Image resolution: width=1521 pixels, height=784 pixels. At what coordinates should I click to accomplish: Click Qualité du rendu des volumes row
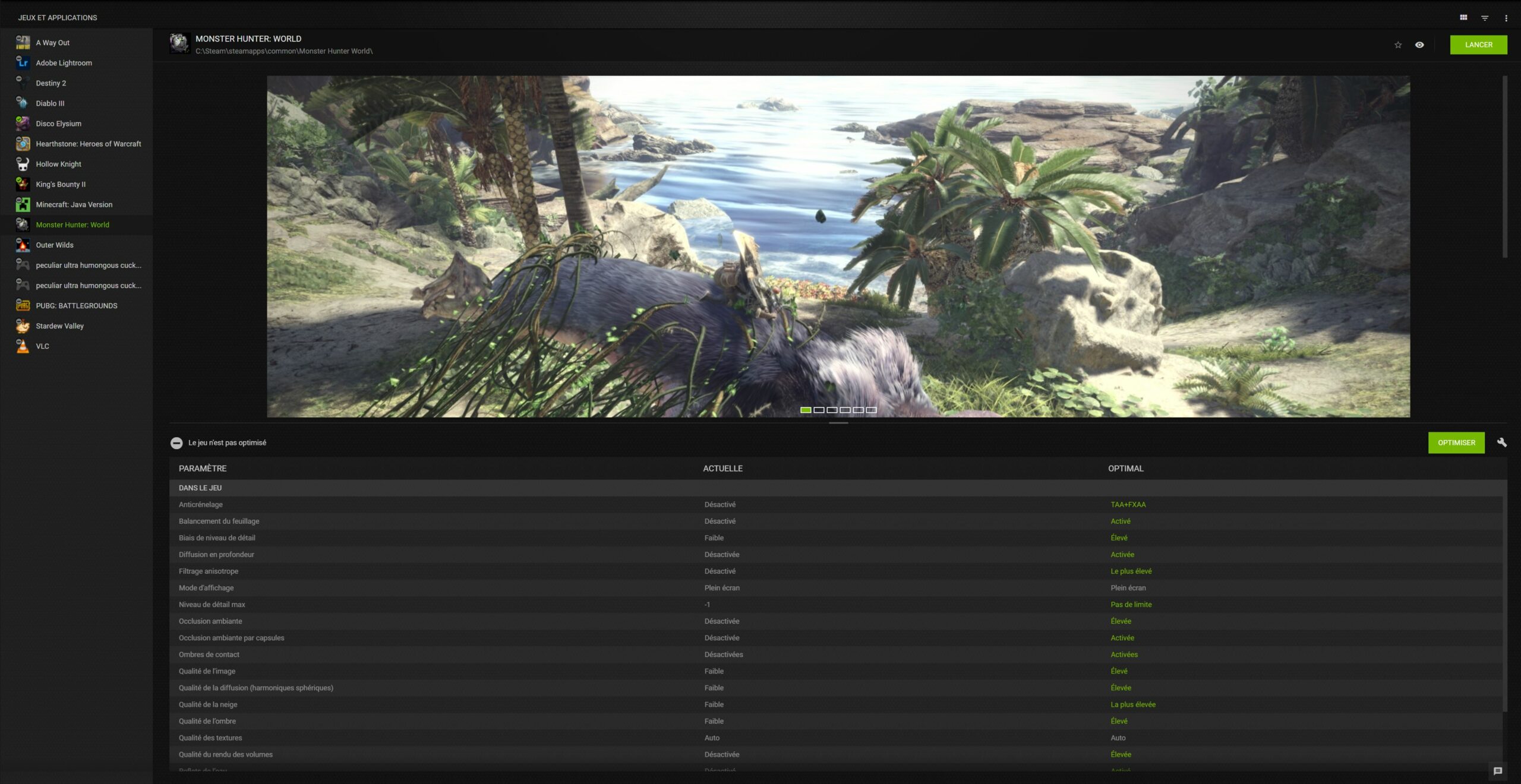point(836,754)
